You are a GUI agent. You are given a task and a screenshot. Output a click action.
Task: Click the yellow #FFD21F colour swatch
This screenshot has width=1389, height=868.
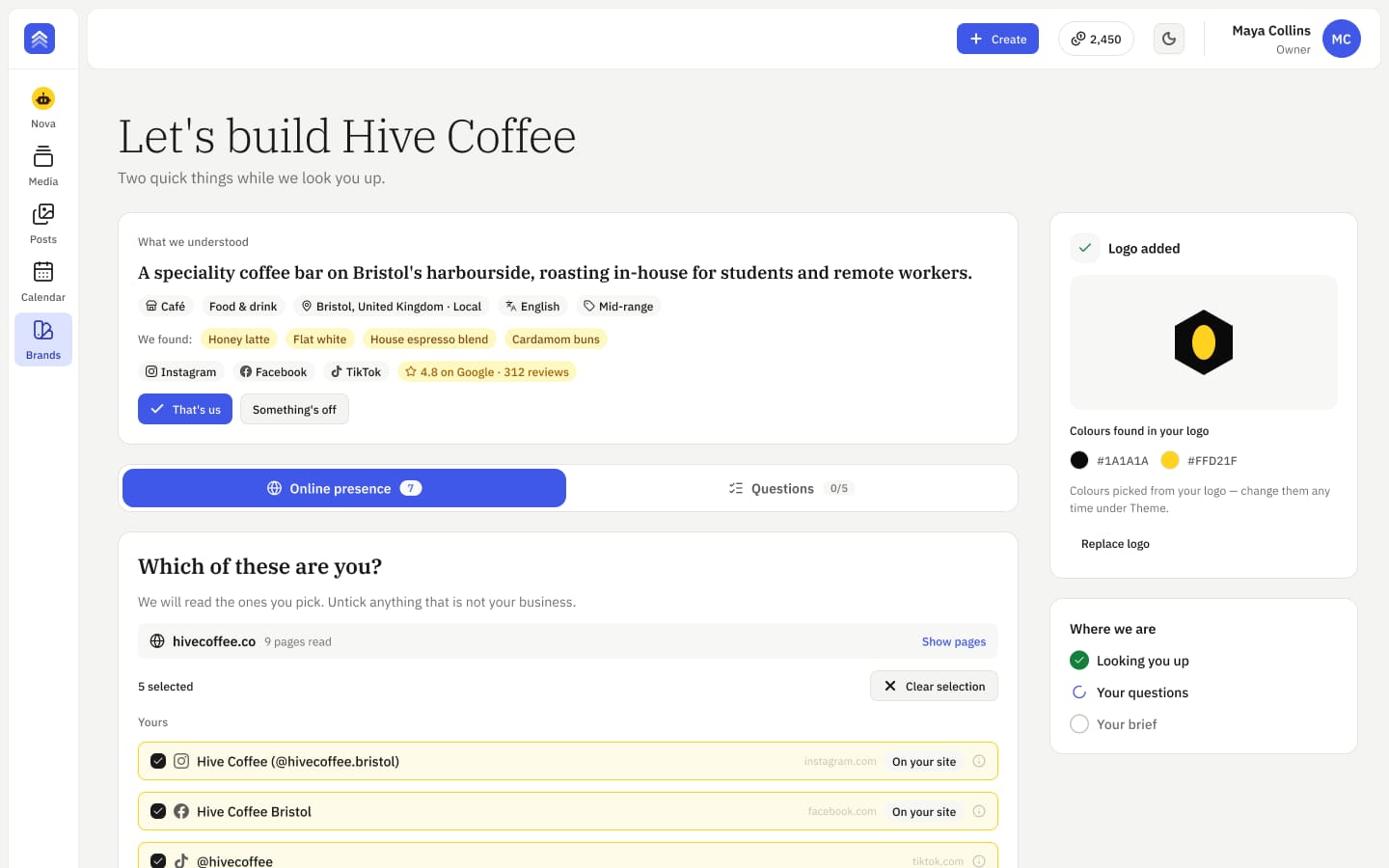click(1170, 460)
